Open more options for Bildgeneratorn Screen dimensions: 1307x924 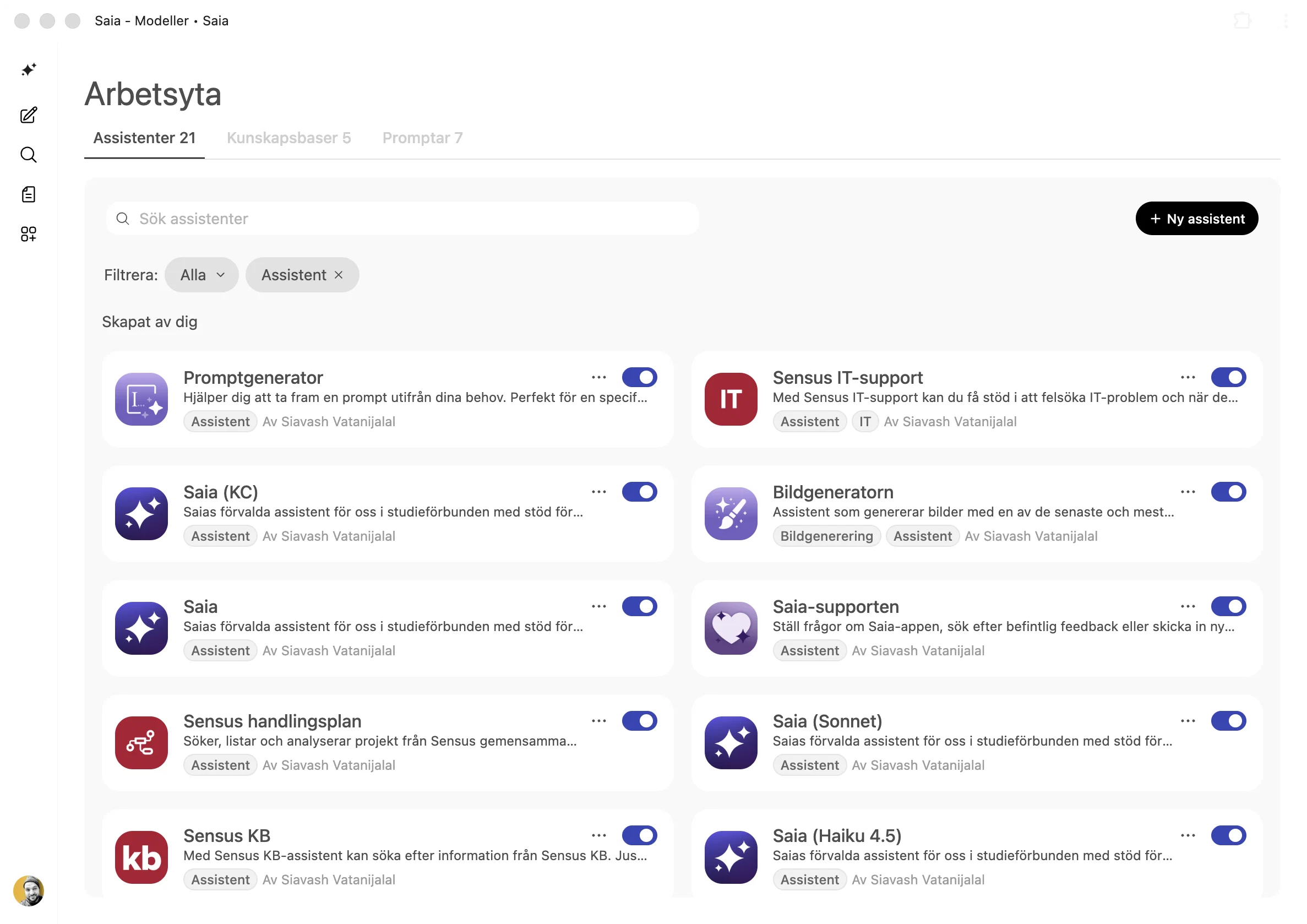[1188, 491]
